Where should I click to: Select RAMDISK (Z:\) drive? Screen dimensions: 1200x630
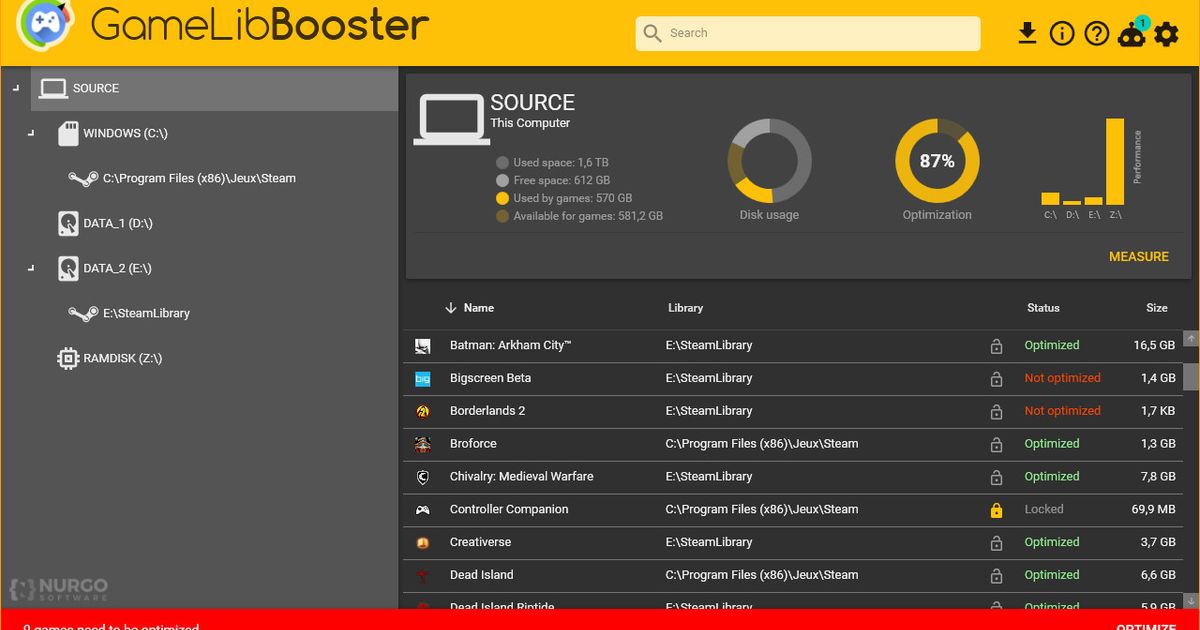coord(122,358)
